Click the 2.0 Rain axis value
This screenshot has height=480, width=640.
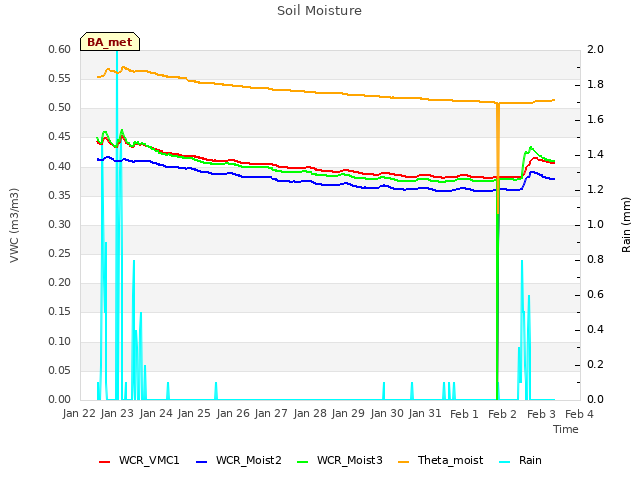pyautogui.click(x=596, y=50)
